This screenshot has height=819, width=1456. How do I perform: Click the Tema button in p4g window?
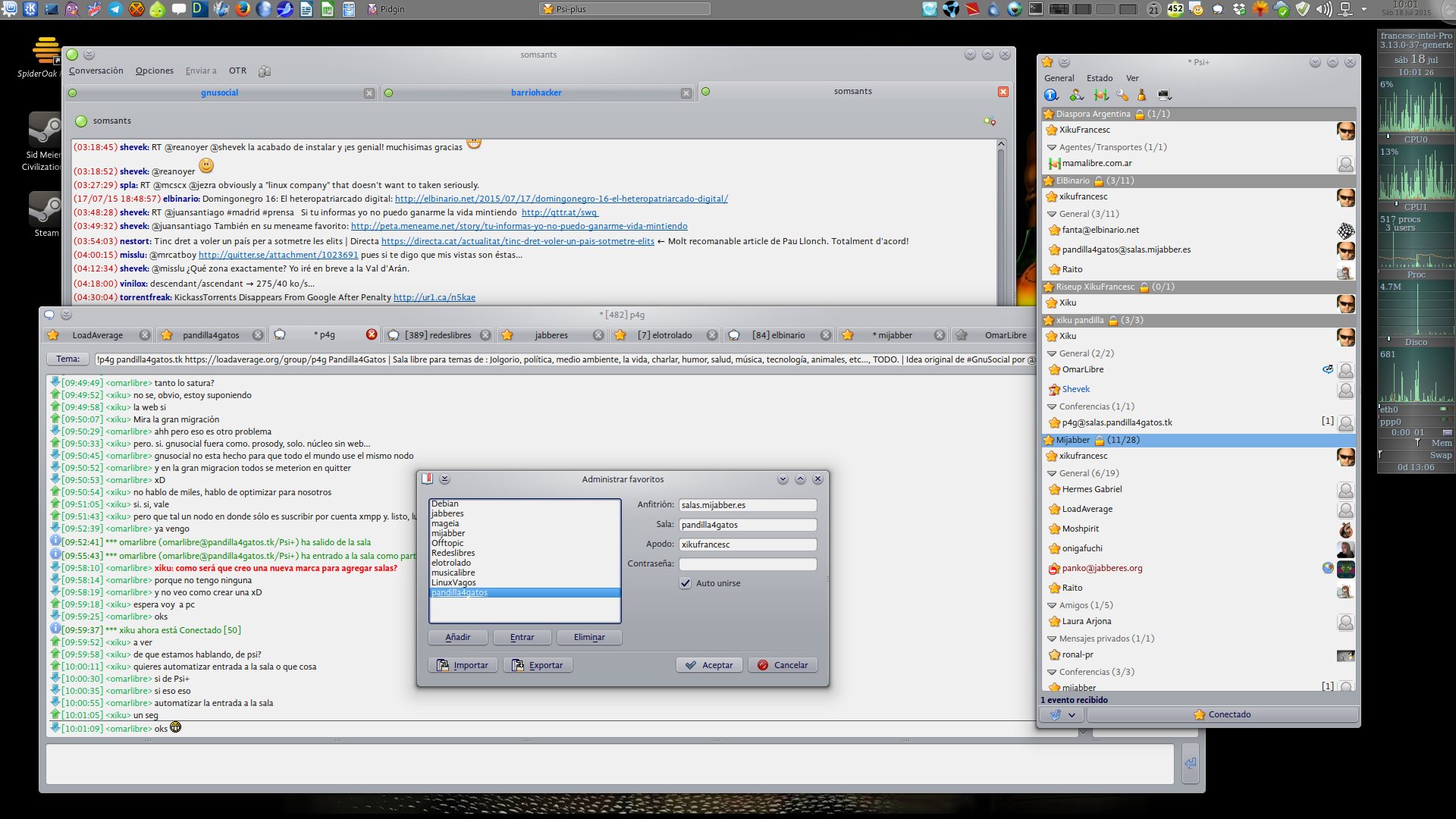pos(67,359)
